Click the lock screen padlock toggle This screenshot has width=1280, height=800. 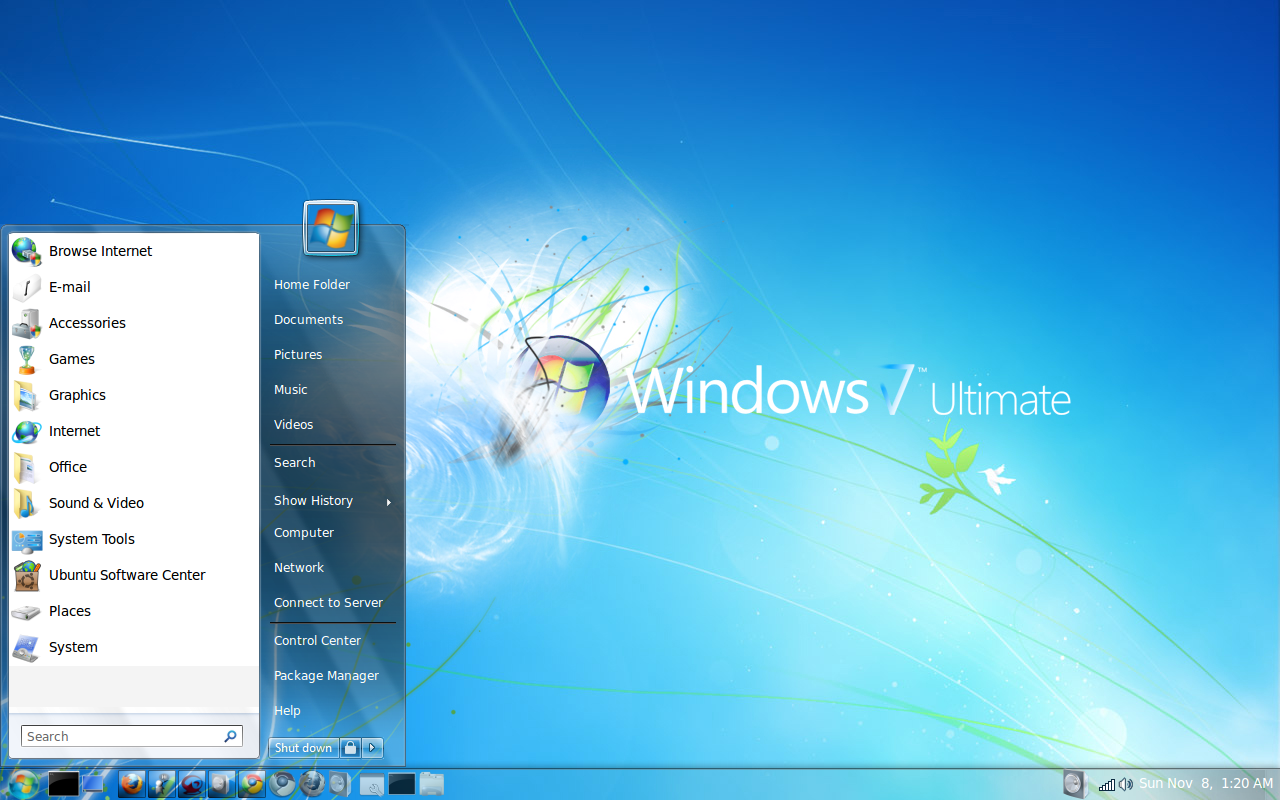coord(350,747)
